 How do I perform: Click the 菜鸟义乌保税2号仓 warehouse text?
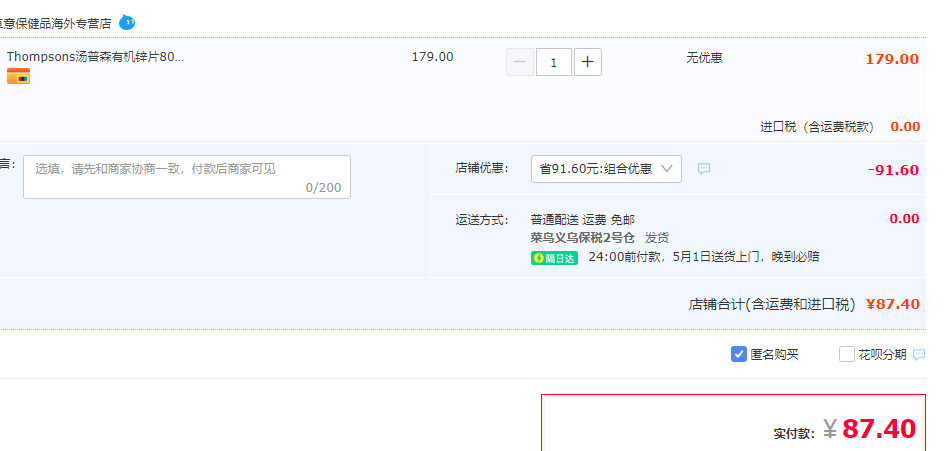[x=583, y=238]
